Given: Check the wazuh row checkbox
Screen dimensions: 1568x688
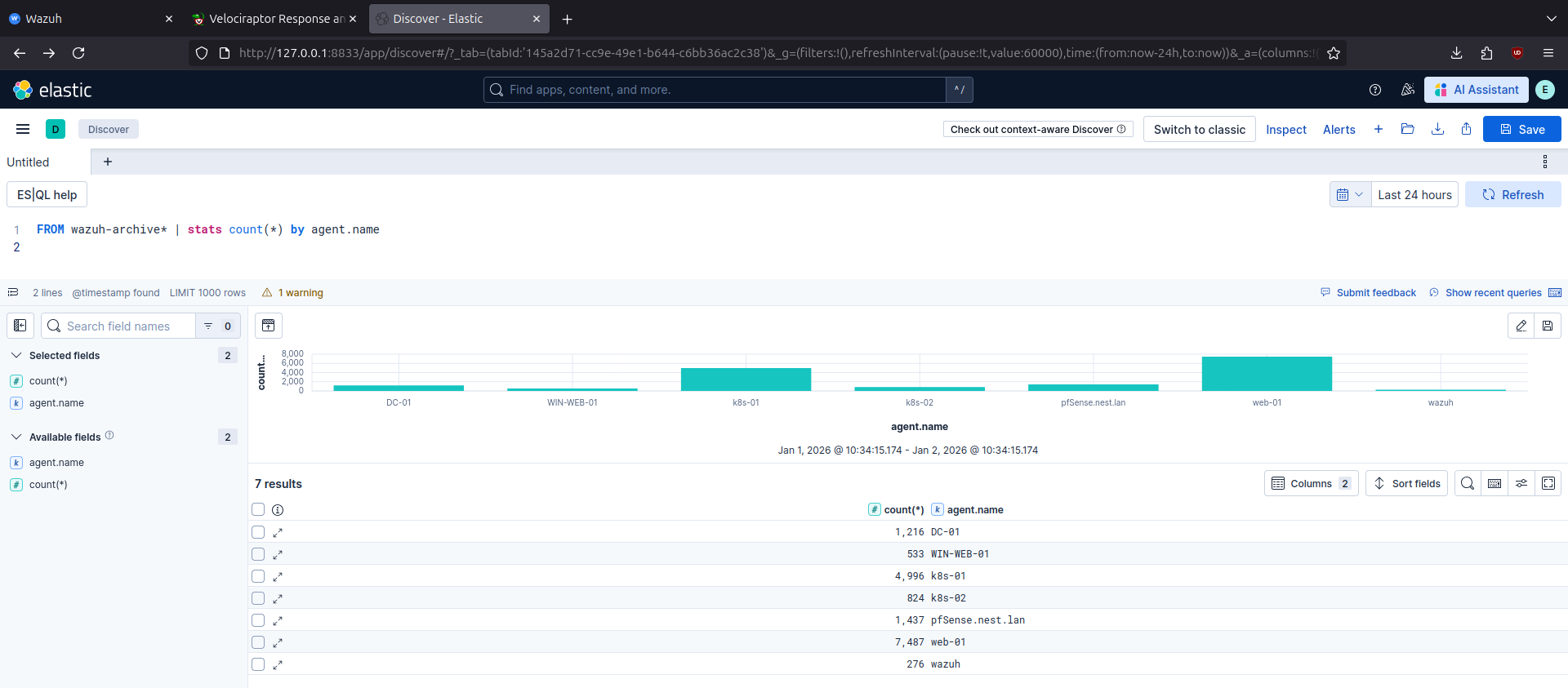Looking at the screenshot, I should (258, 664).
